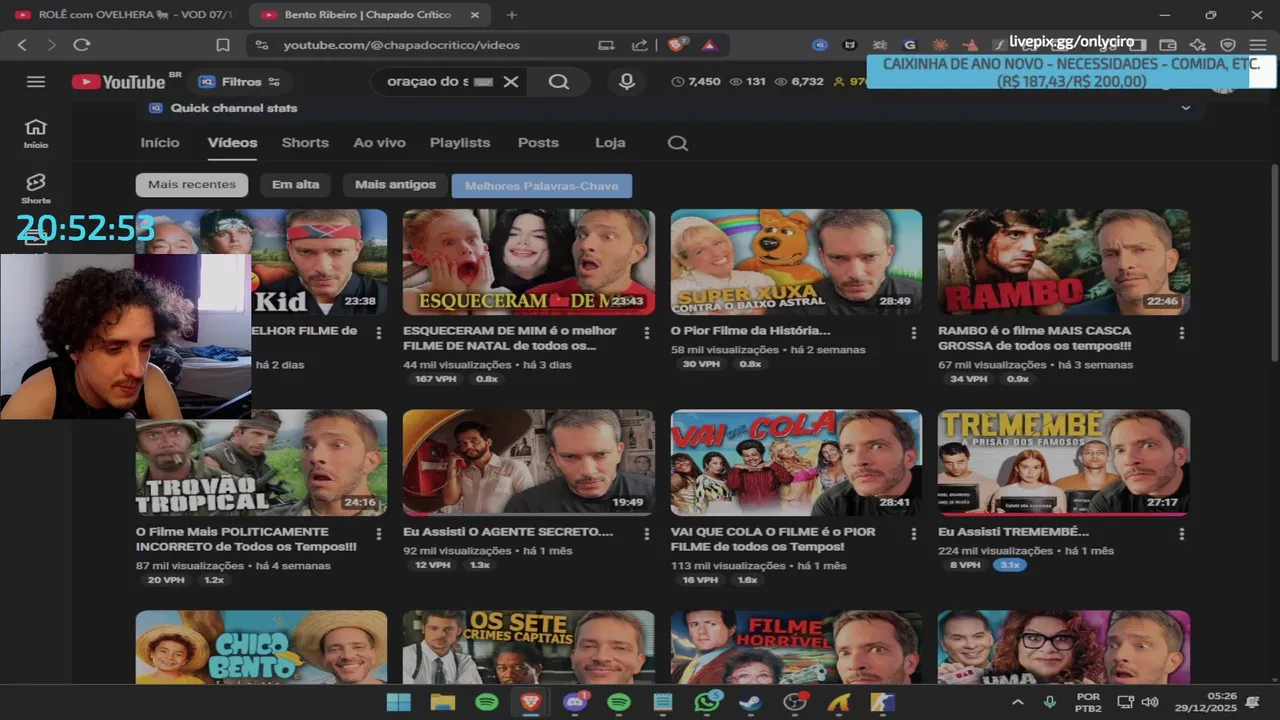
Task: Open options menu for ESQUECERAM DE MIM video
Action: [x=646, y=333]
